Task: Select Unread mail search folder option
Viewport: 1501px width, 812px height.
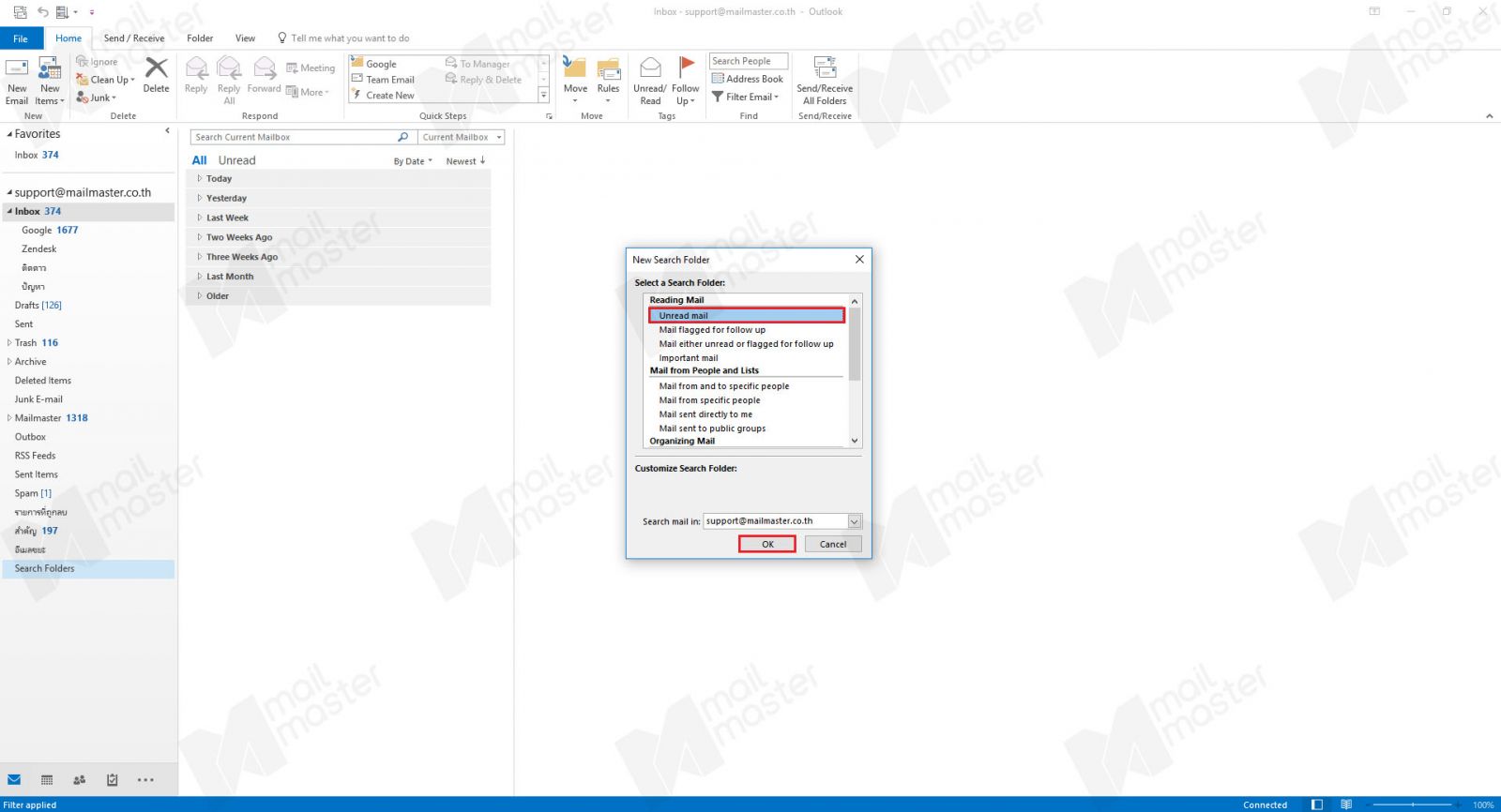Action: pos(747,316)
